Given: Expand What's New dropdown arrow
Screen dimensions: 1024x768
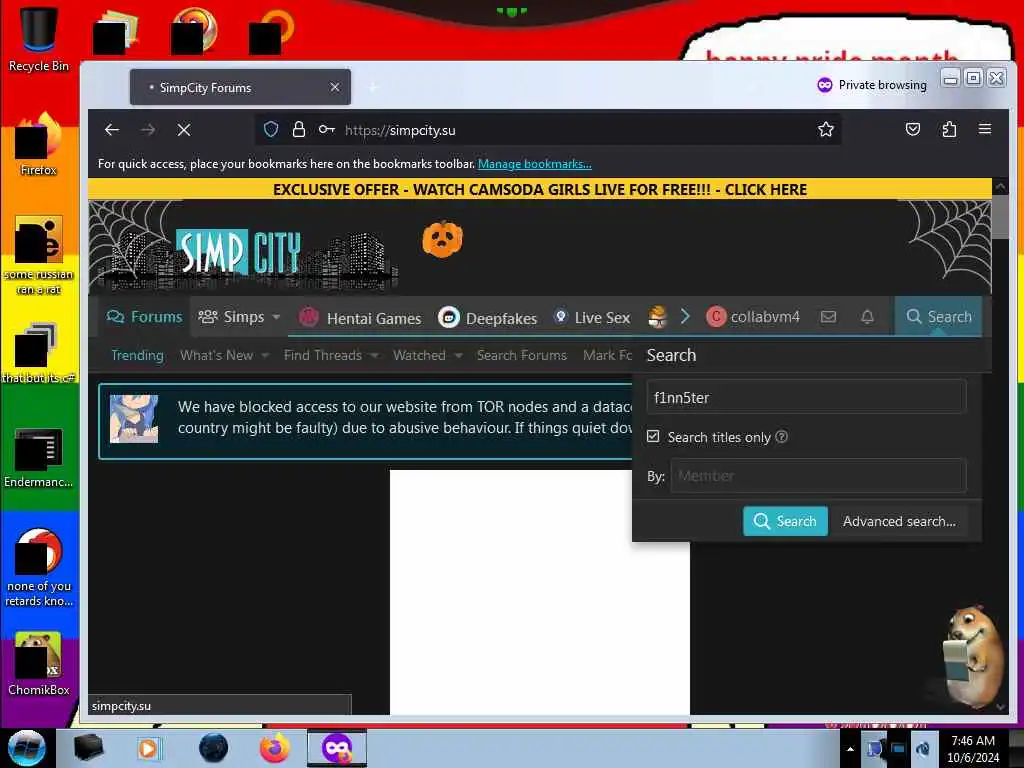Looking at the screenshot, I should [265, 355].
